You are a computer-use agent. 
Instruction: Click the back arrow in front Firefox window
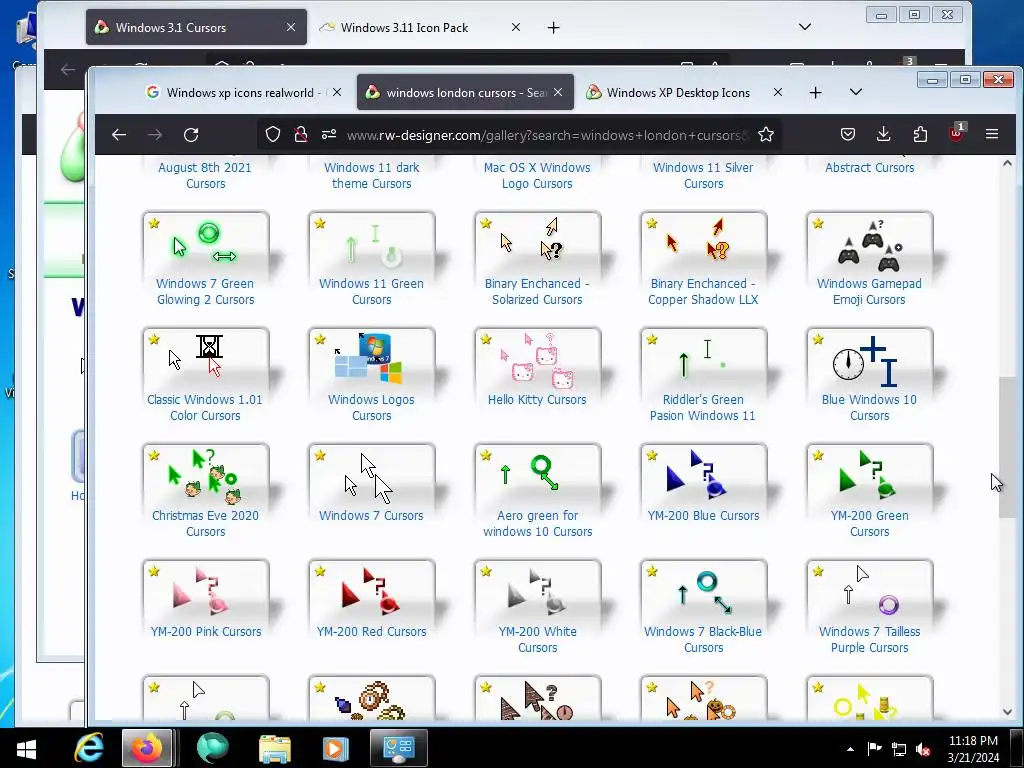click(118, 135)
